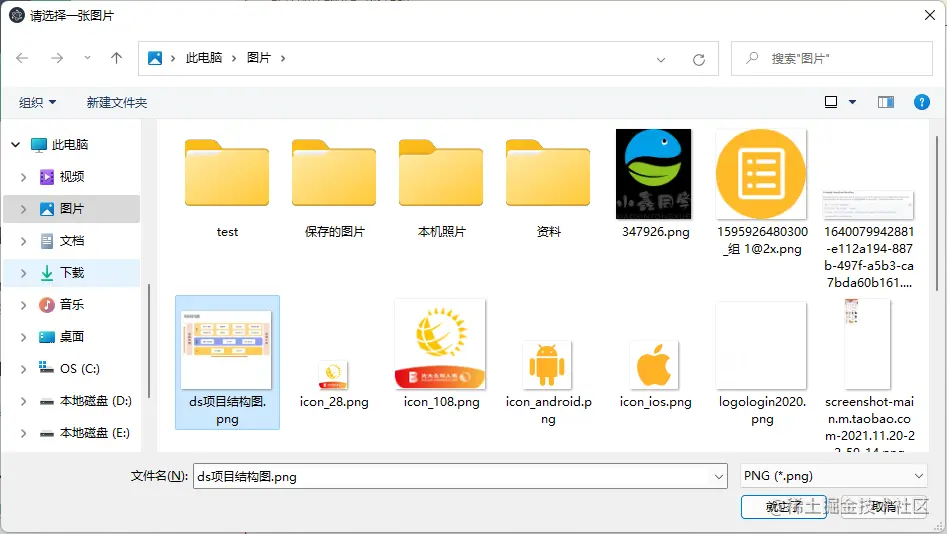Open 桌面 in the sidebar
The image size is (947, 534).
(x=71, y=337)
